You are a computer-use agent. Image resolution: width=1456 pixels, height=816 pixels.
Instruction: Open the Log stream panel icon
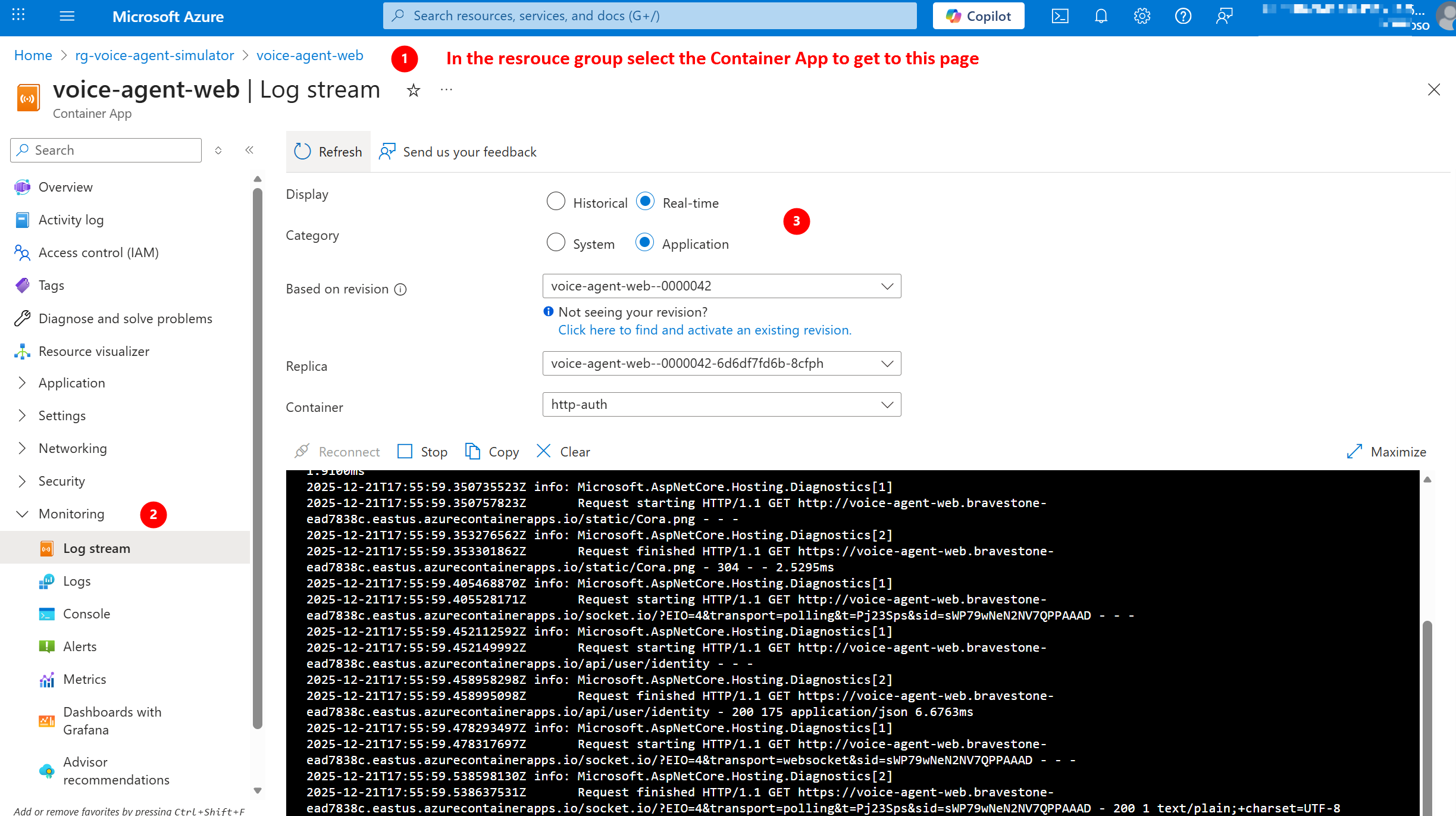coord(48,548)
